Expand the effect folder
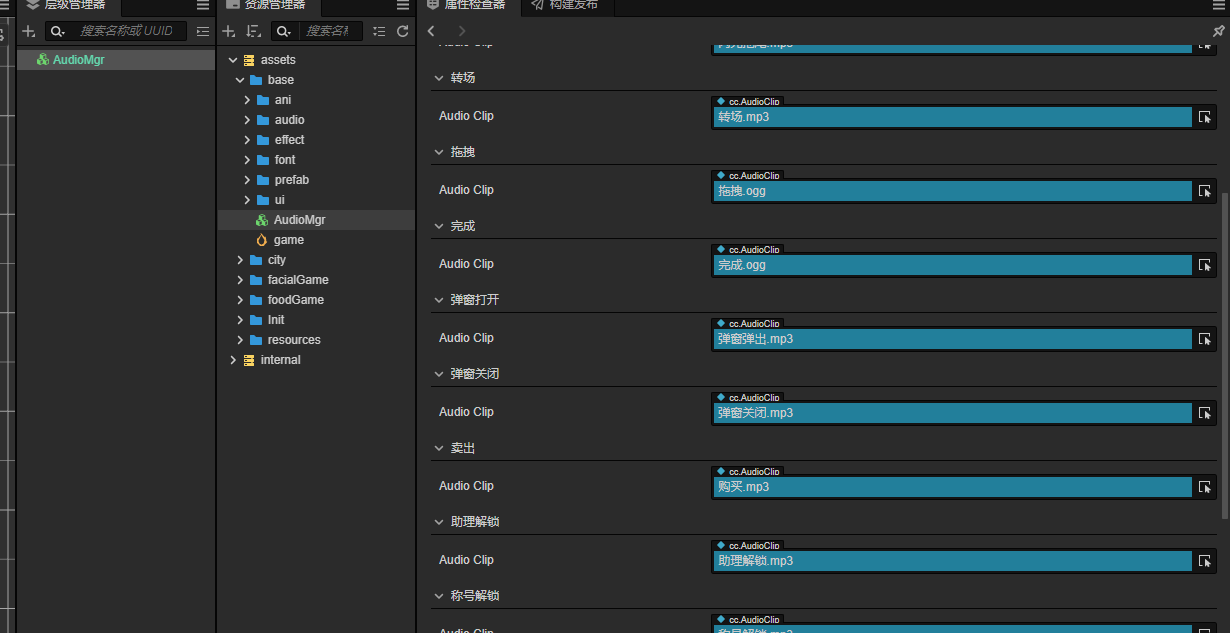Image resolution: width=1230 pixels, height=633 pixels. tap(247, 140)
